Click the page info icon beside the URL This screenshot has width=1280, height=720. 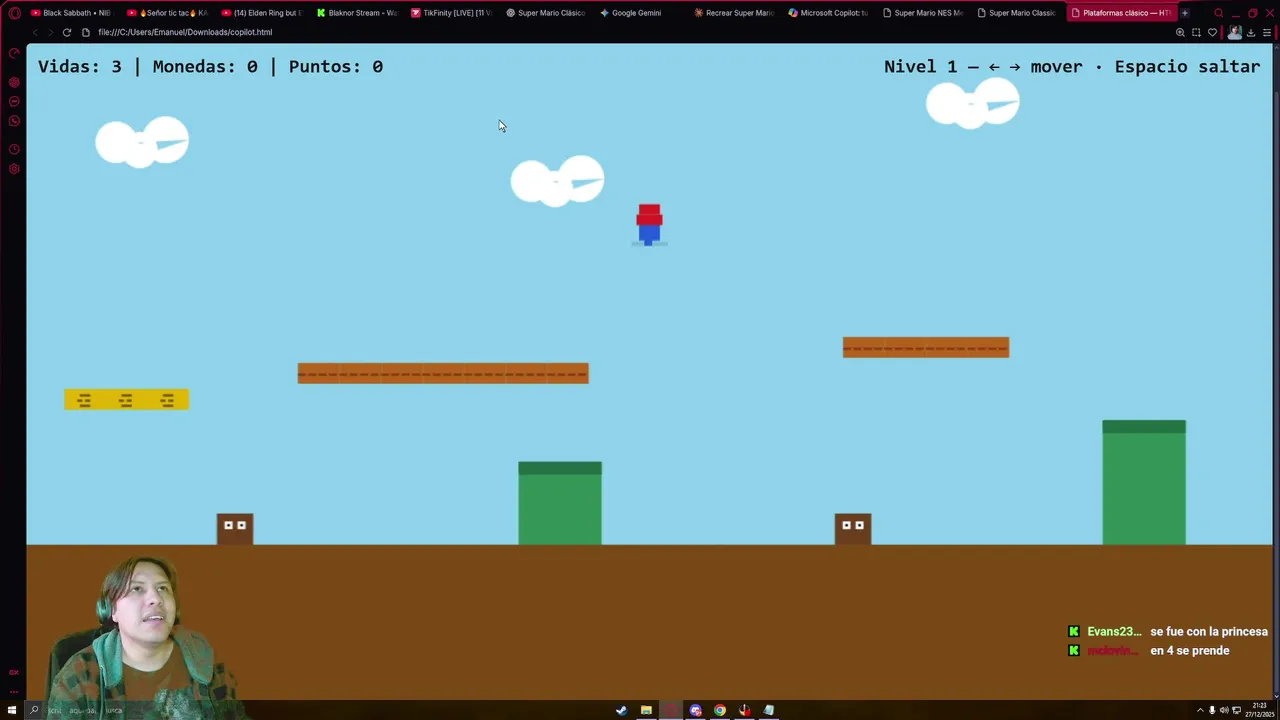[x=86, y=32]
